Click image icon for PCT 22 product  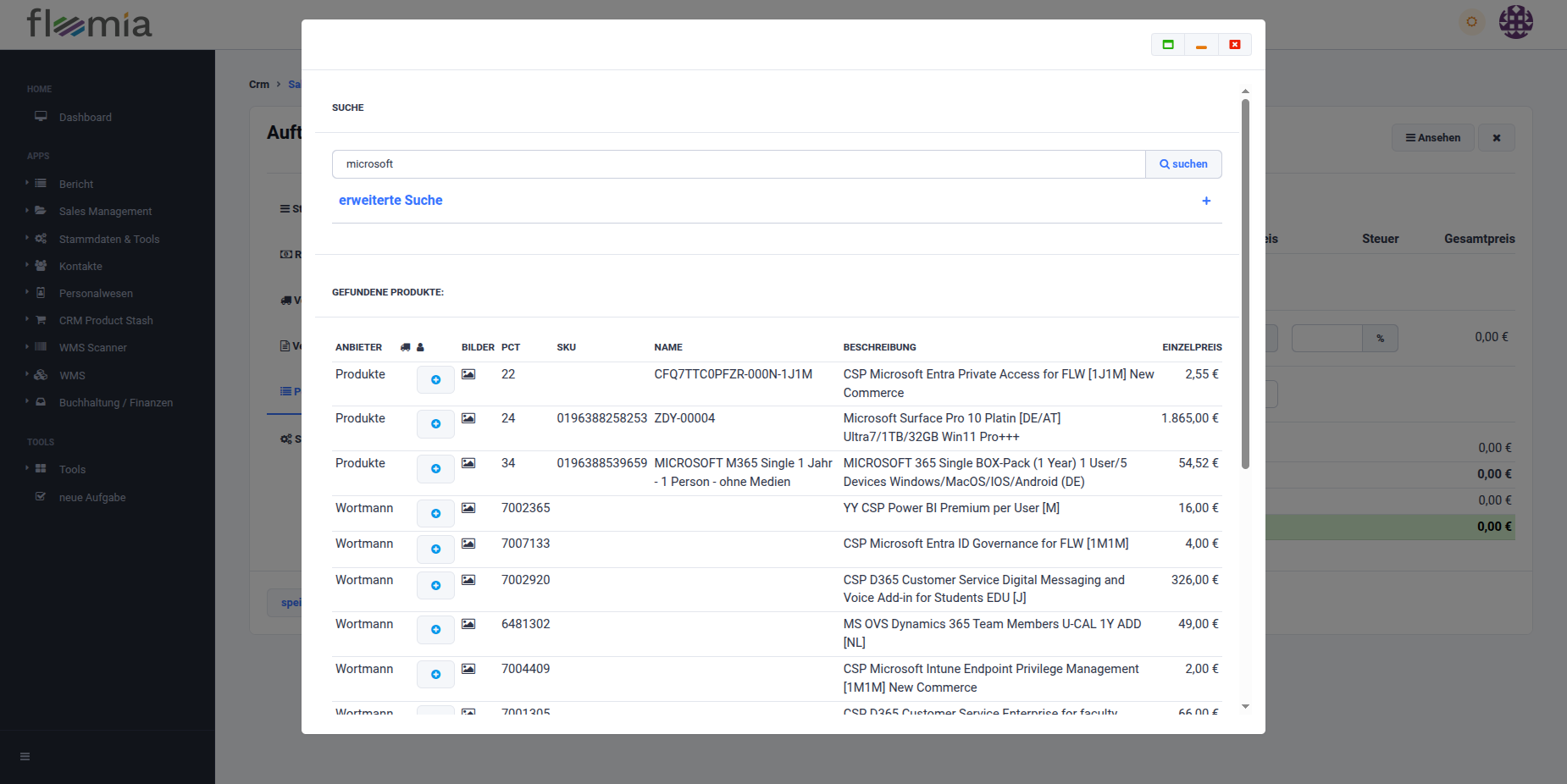point(468,374)
